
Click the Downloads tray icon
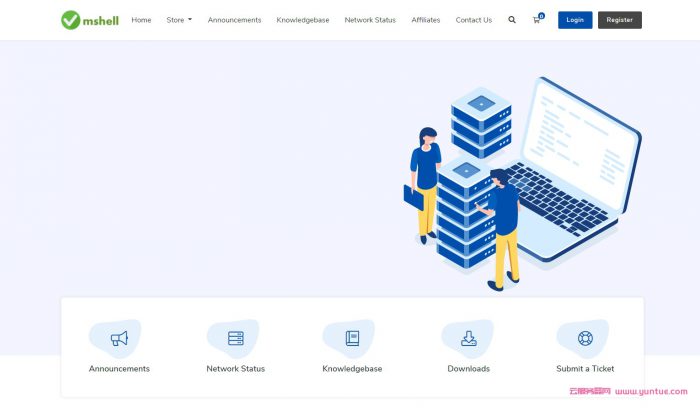(x=468, y=339)
